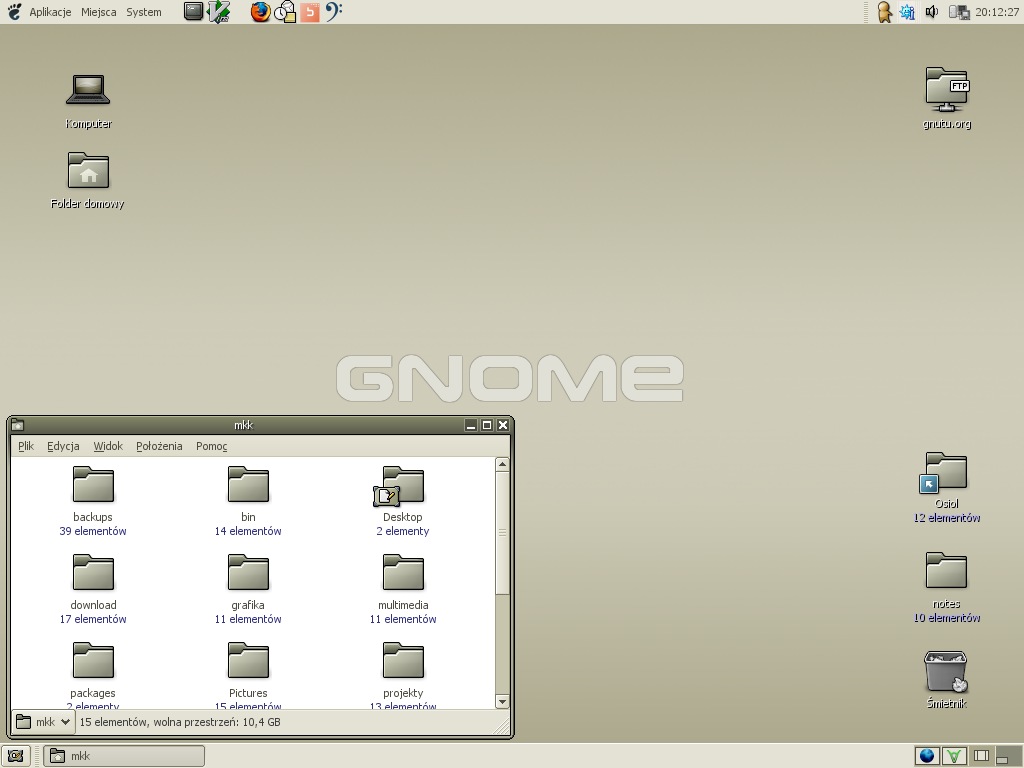The width and height of the screenshot is (1024, 768).
Task: Open the Pomoc menu in mkk window
Action: pyautogui.click(x=212, y=446)
